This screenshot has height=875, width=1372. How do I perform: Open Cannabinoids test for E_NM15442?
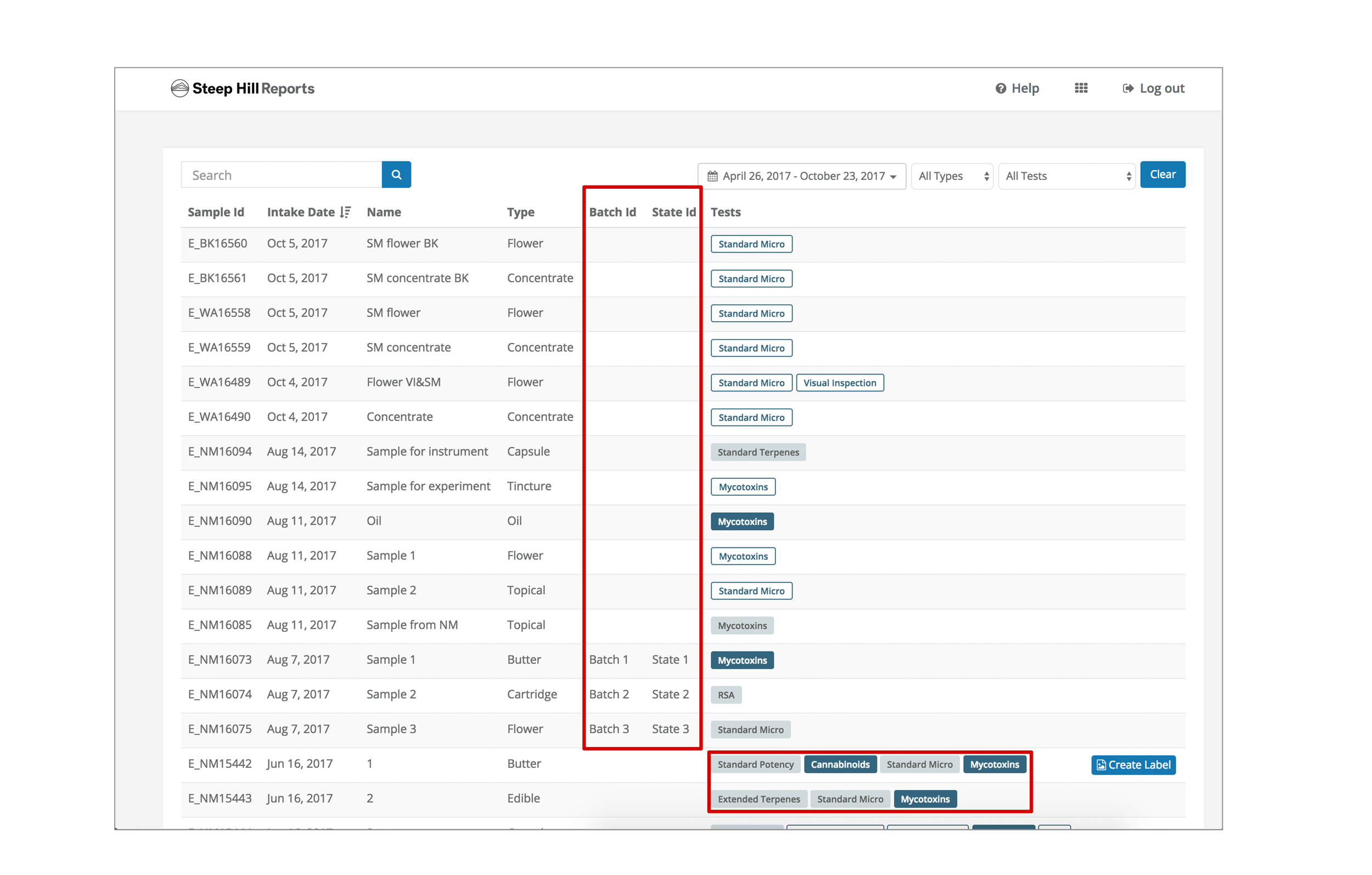point(840,765)
